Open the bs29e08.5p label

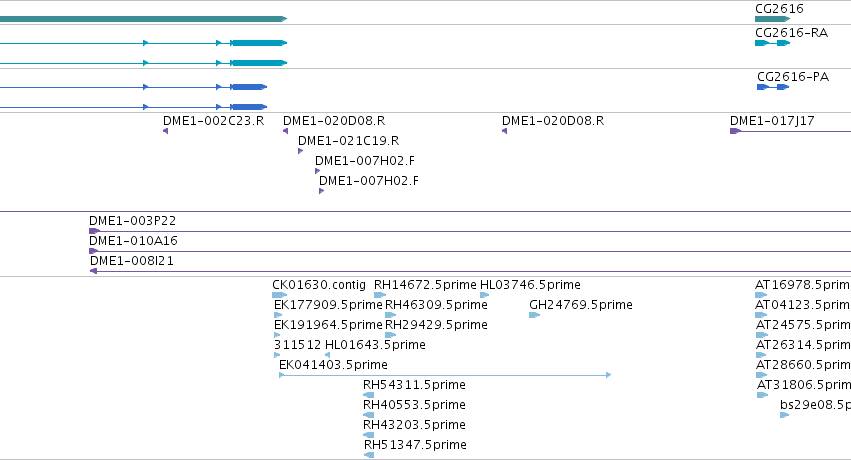coord(815,405)
